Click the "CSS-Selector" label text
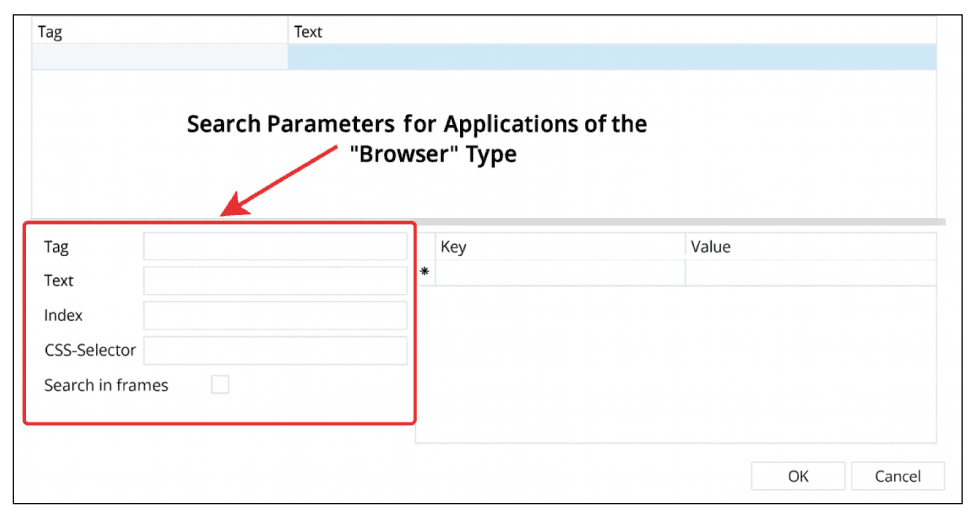 click(90, 351)
